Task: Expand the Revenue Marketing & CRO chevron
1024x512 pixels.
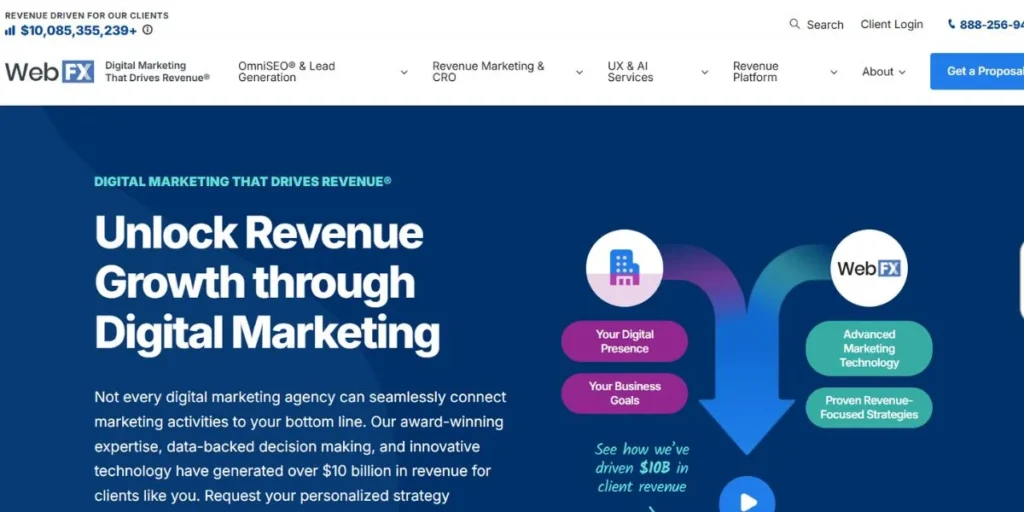Action: (x=579, y=72)
